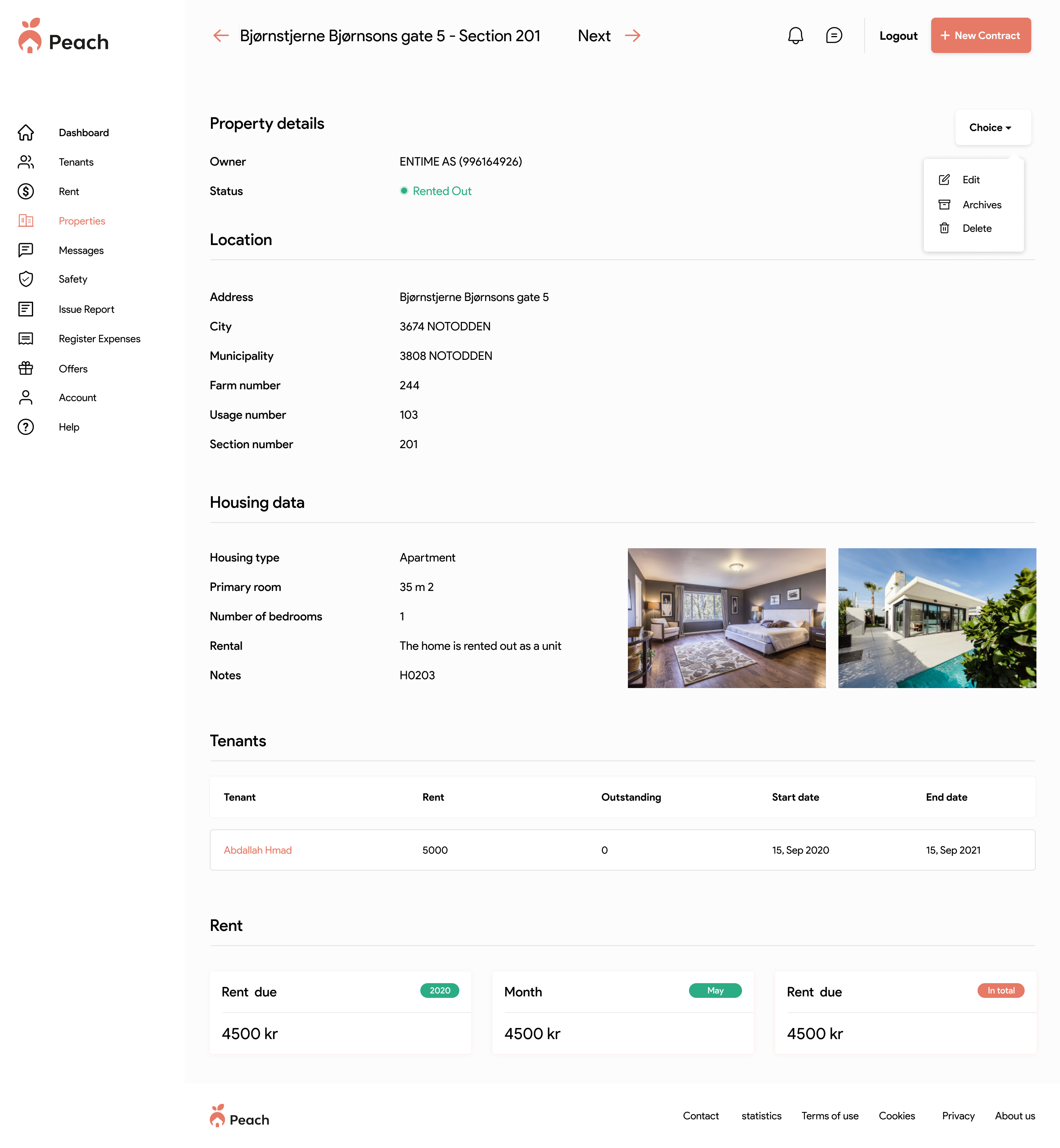Click the Rent dollar icon in sidebar
Image resolution: width=1060 pixels, height=1148 pixels.
26,192
